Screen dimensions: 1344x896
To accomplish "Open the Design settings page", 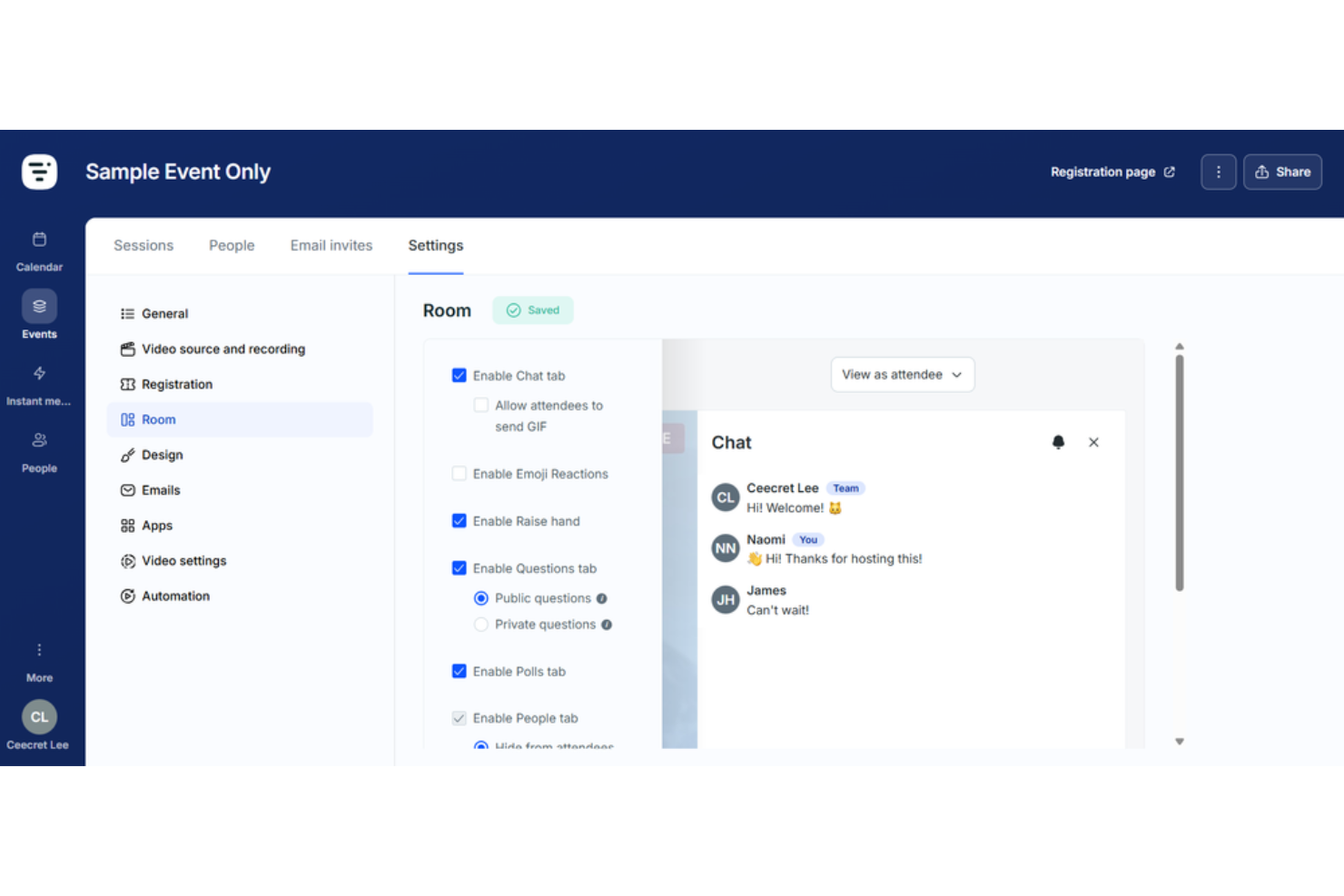I will point(162,454).
